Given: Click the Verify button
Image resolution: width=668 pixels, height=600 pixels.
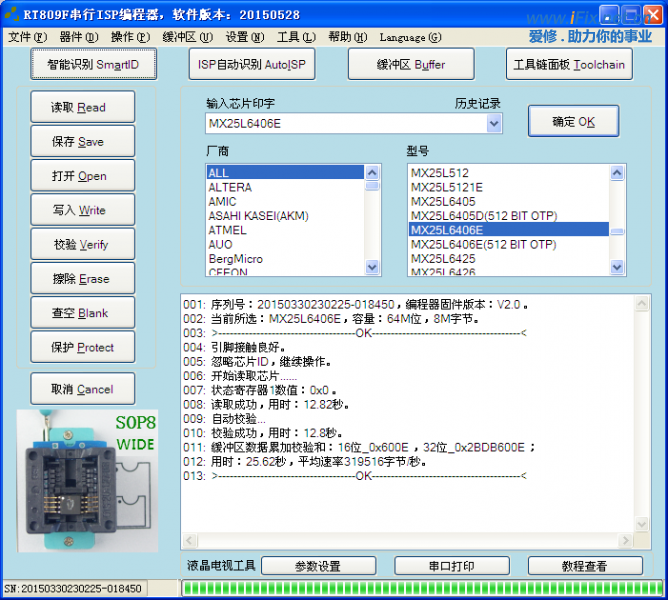Looking at the screenshot, I should pos(83,244).
